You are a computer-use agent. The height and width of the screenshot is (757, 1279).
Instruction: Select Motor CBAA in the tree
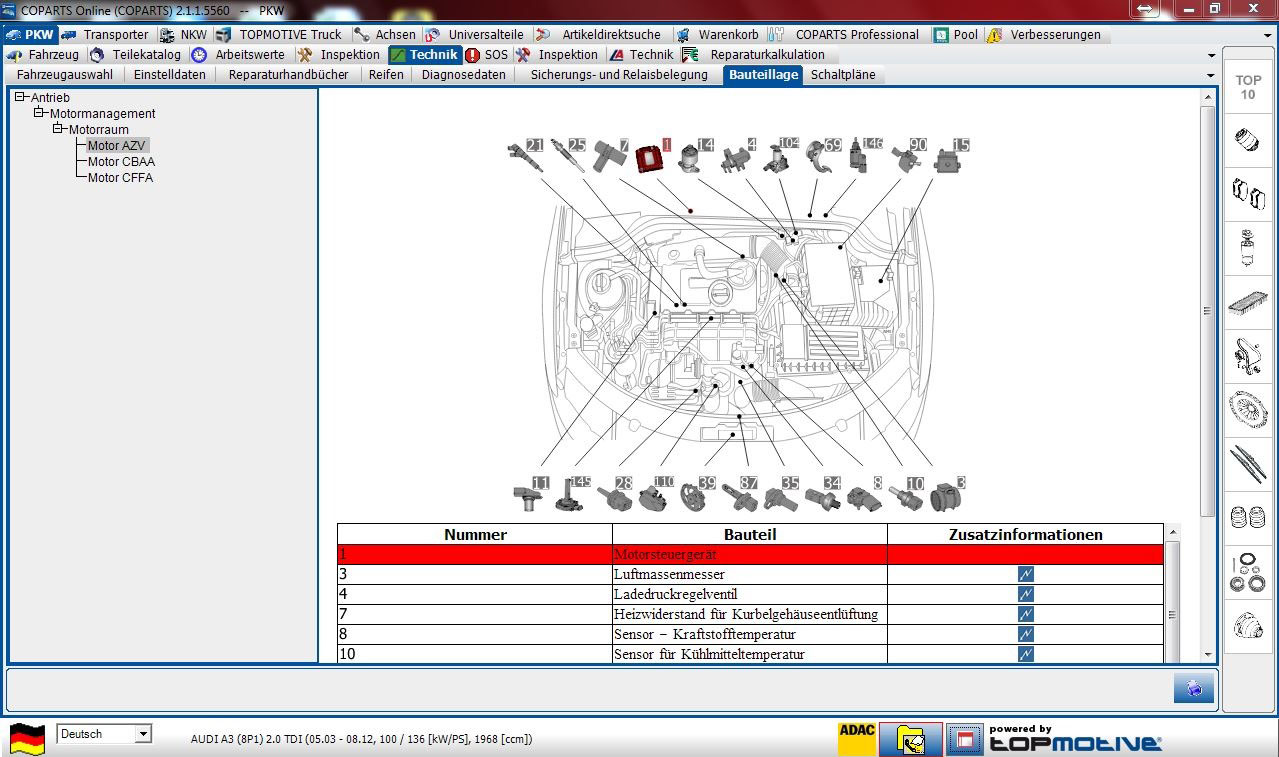pyautogui.click(x=121, y=161)
